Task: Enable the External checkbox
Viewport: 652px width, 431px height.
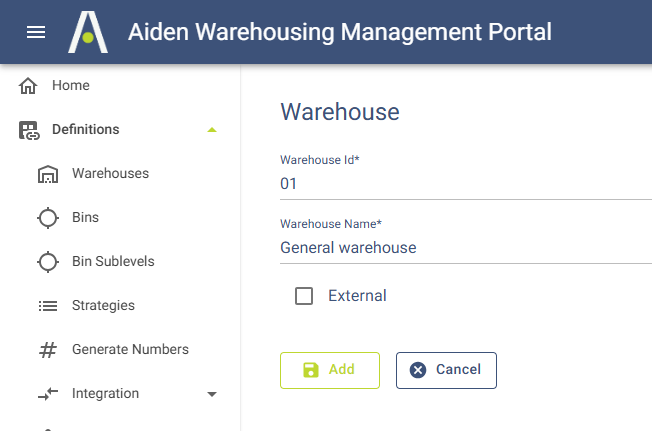Action: (304, 296)
